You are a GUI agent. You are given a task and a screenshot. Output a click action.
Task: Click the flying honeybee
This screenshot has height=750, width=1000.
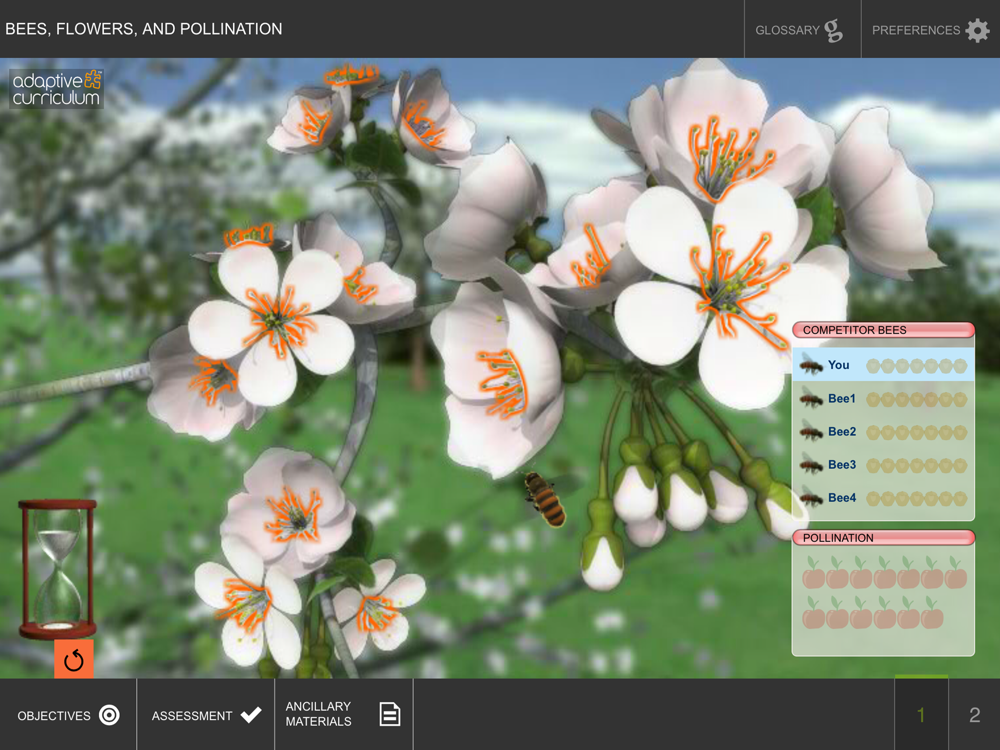point(545,498)
